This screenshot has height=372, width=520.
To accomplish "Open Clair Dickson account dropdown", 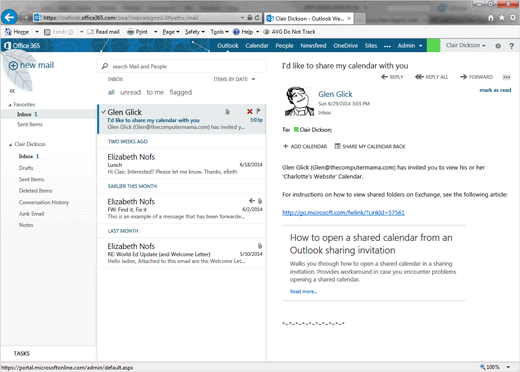I will pos(465,45).
